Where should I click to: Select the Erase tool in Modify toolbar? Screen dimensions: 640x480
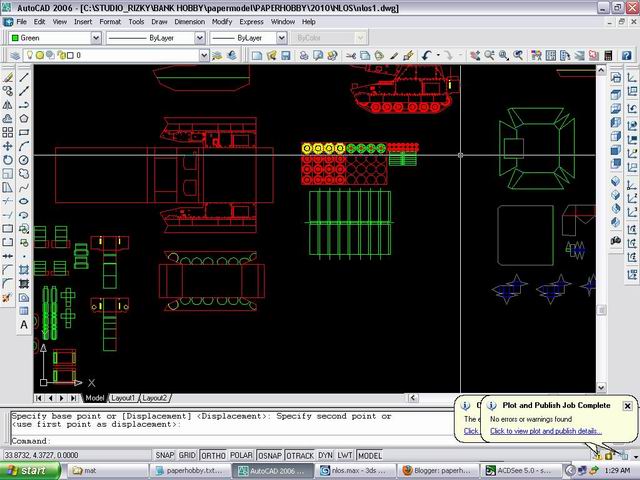[8, 77]
